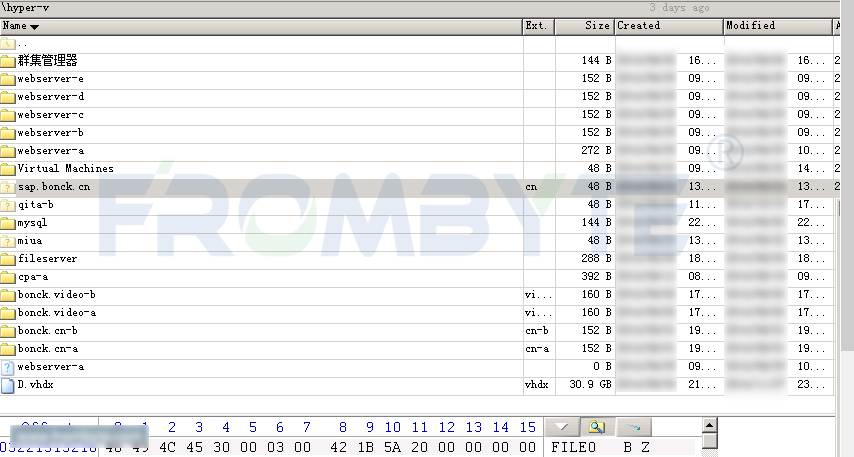The image size is (854, 457).
Task: Select the sap.bonck.cn entry name
Action: (54, 187)
